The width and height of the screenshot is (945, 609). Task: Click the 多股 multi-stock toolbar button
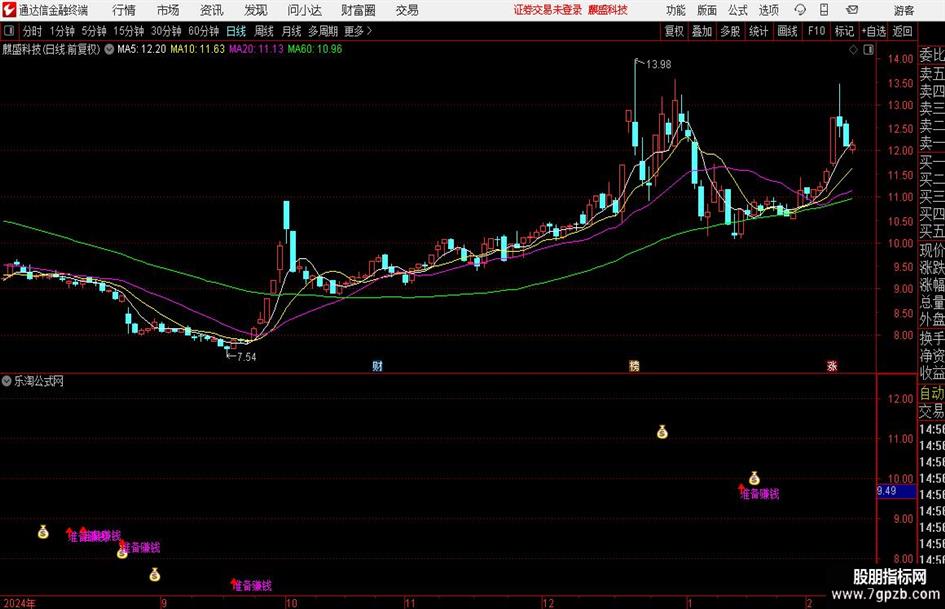(730, 31)
